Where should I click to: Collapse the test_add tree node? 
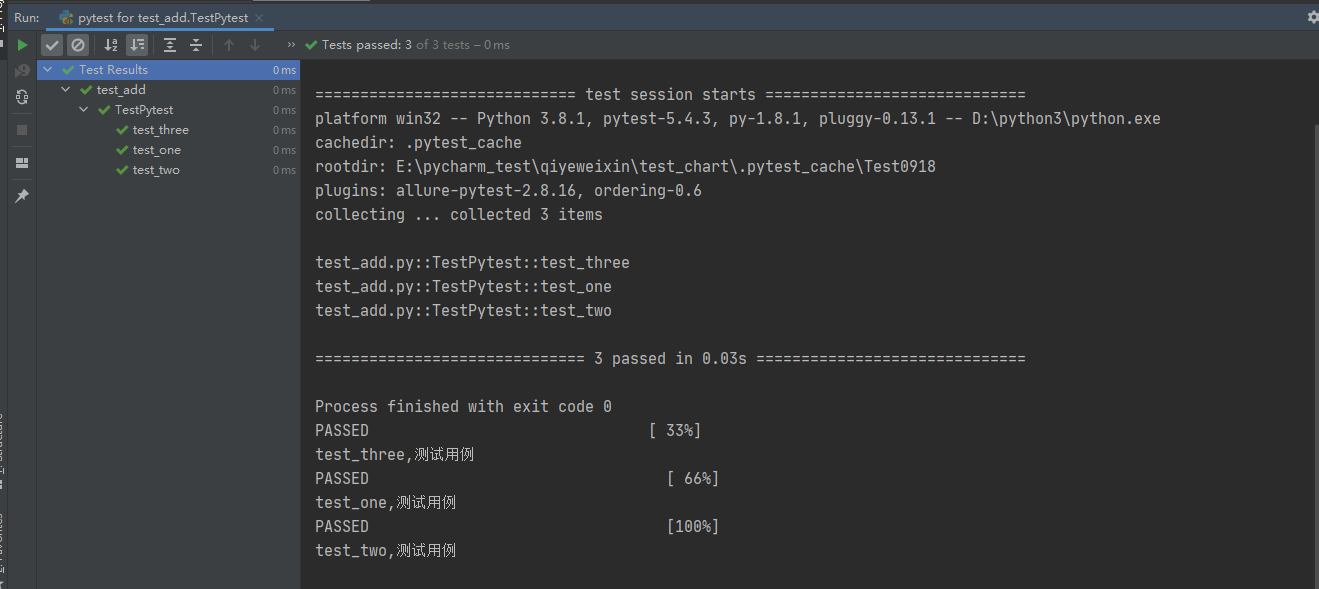66,90
